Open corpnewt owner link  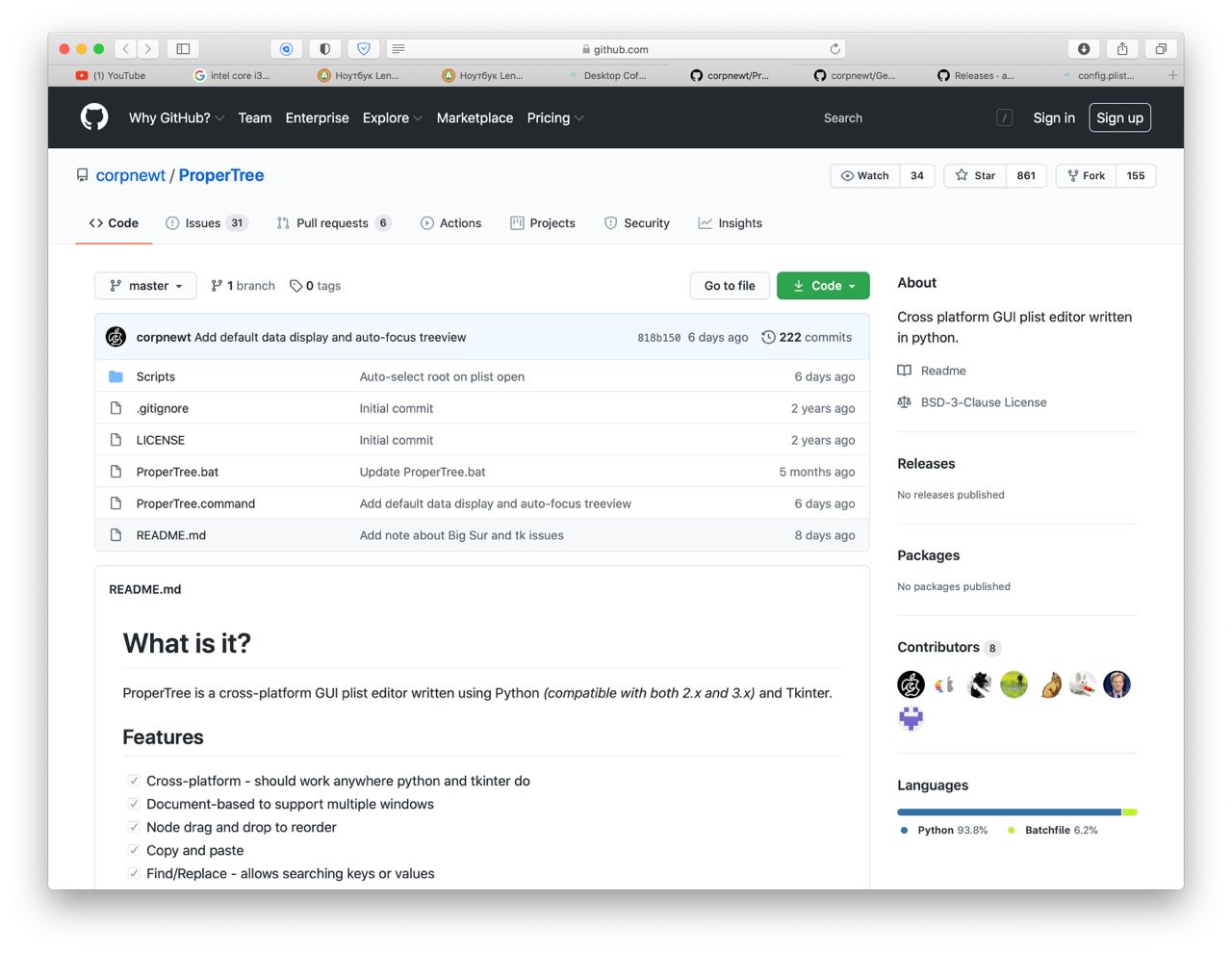131,175
